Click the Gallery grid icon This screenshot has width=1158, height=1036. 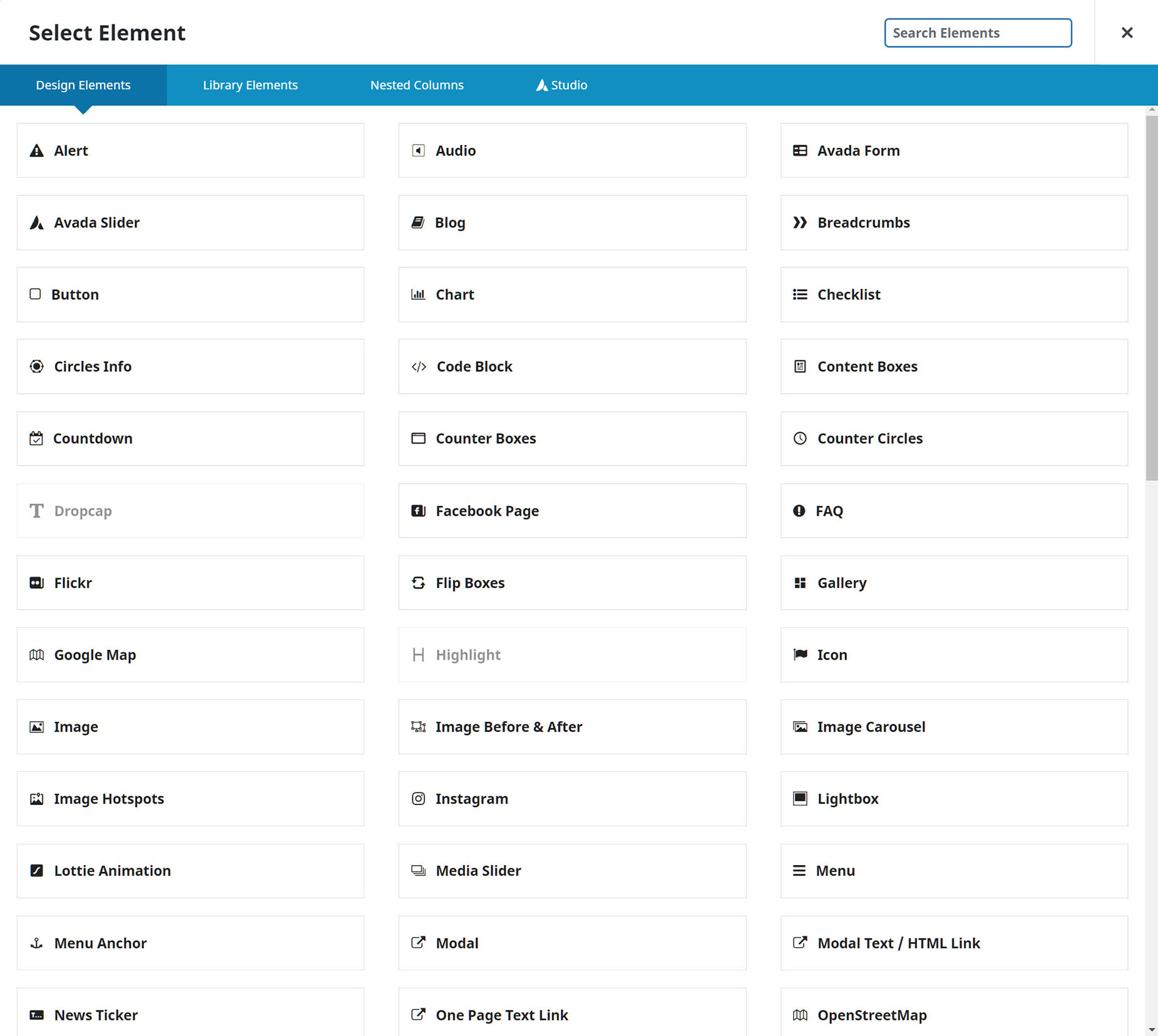coord(800,583)
